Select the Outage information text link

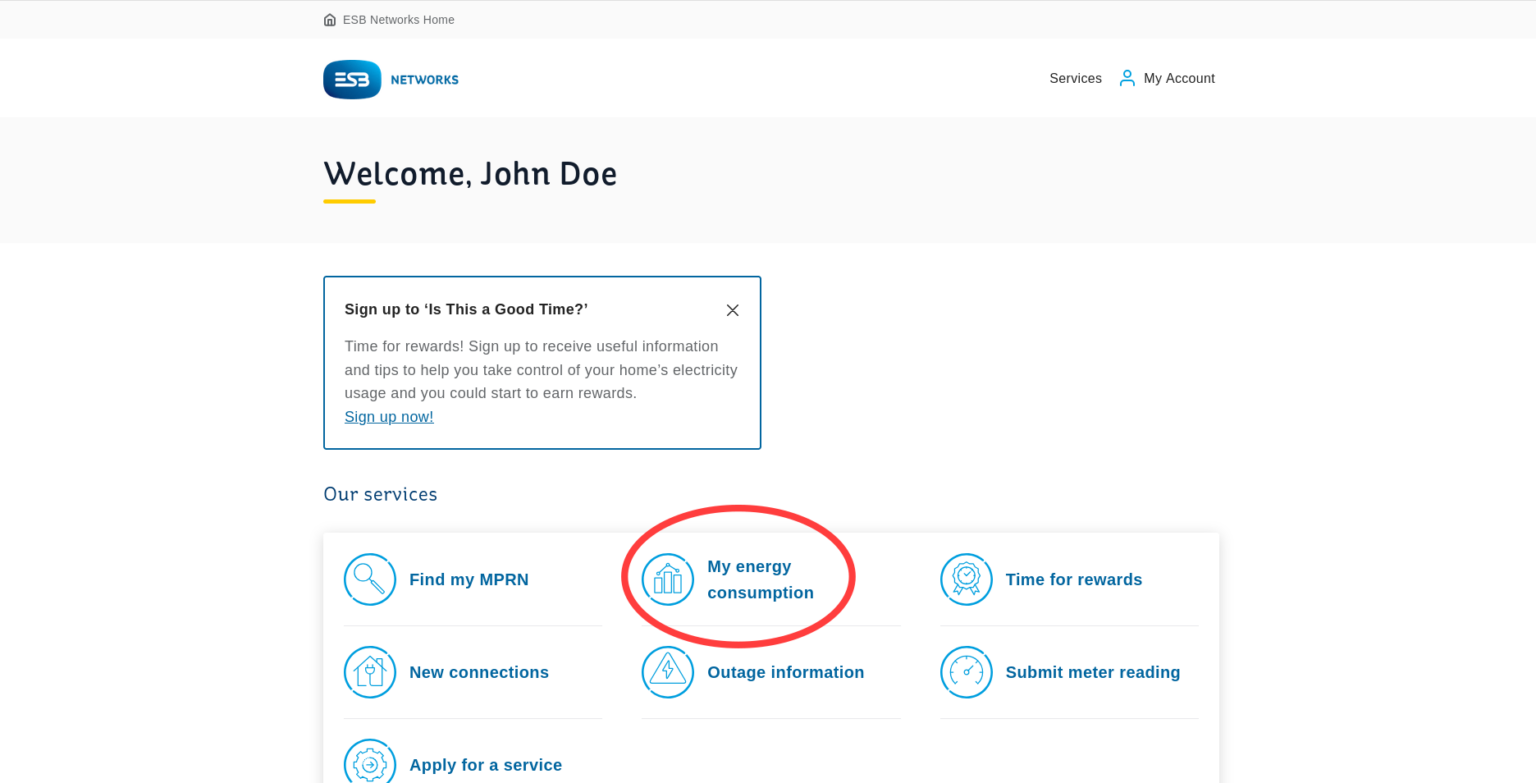click(x=785, y=672)
